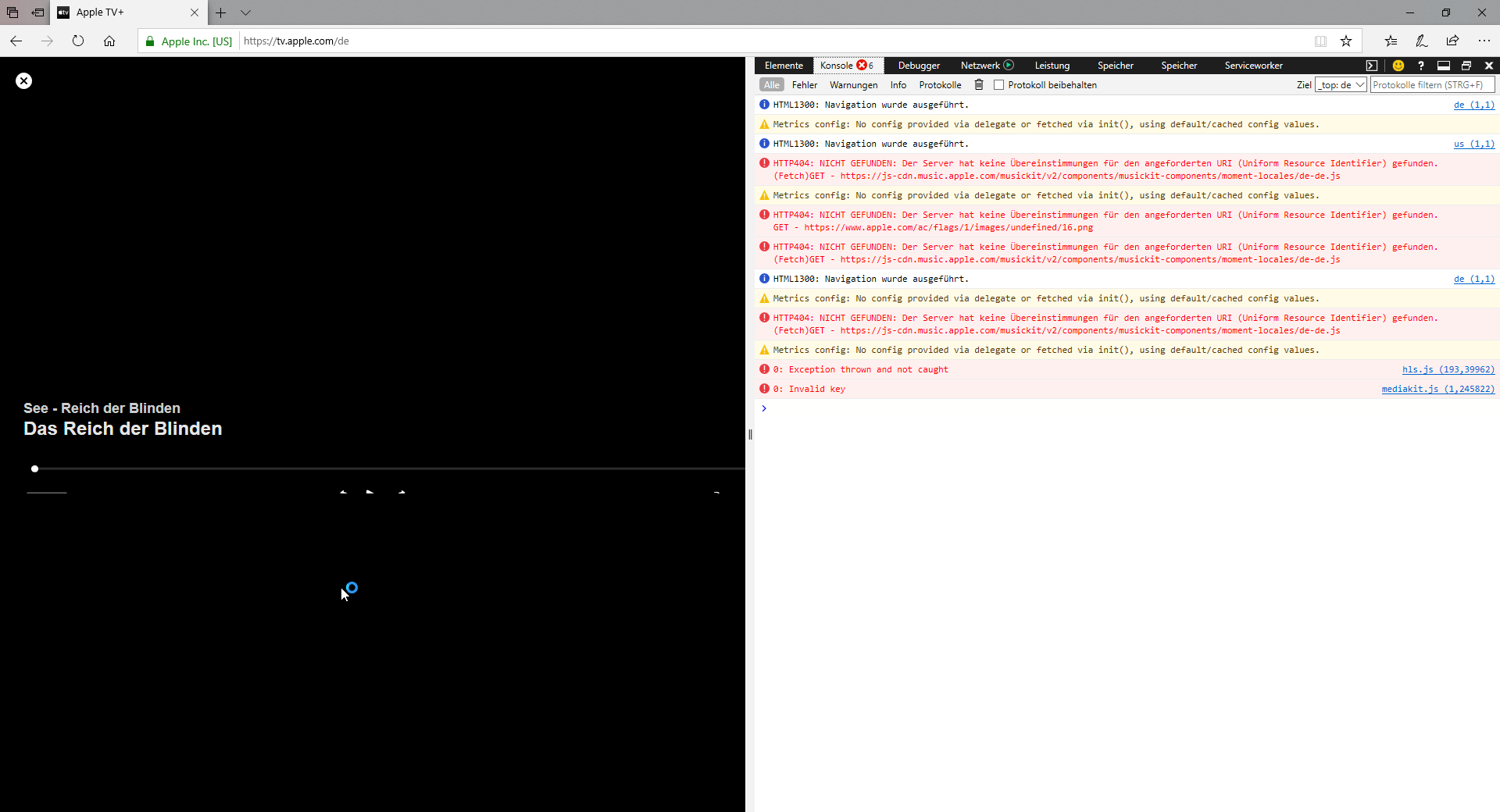
Task: Filter console by Info
Action: pos(898,85)
